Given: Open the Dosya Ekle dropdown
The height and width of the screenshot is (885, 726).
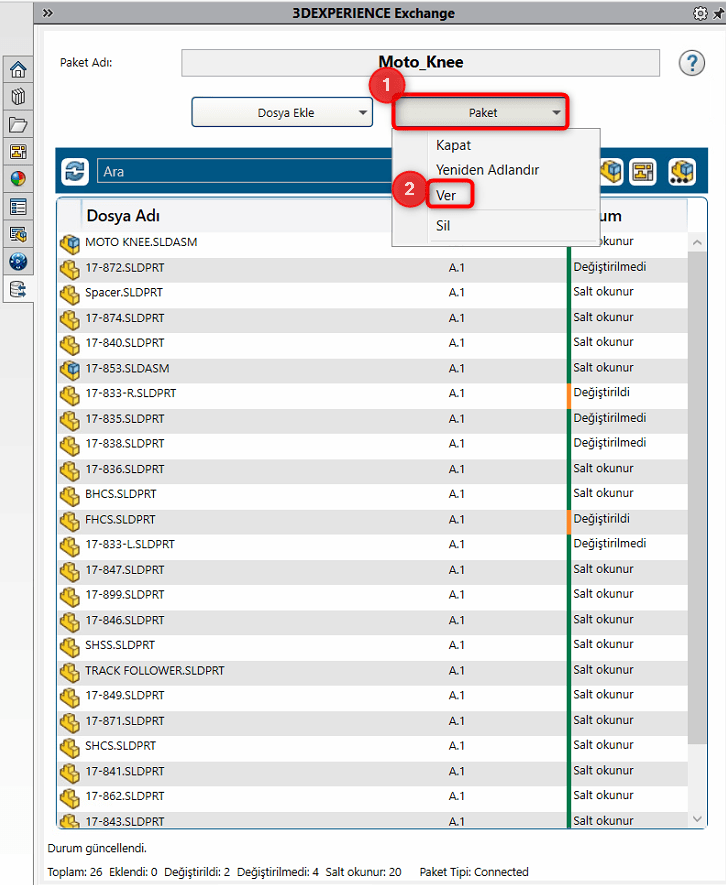Looking at the screenshot, I should tap(282, 112).
